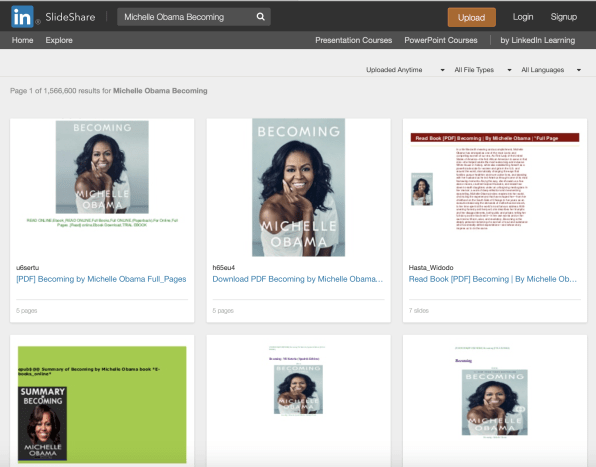Open green Summary of Becoming thumbnail
Viewport: 596px width, 467px height.
coord(102,404)
